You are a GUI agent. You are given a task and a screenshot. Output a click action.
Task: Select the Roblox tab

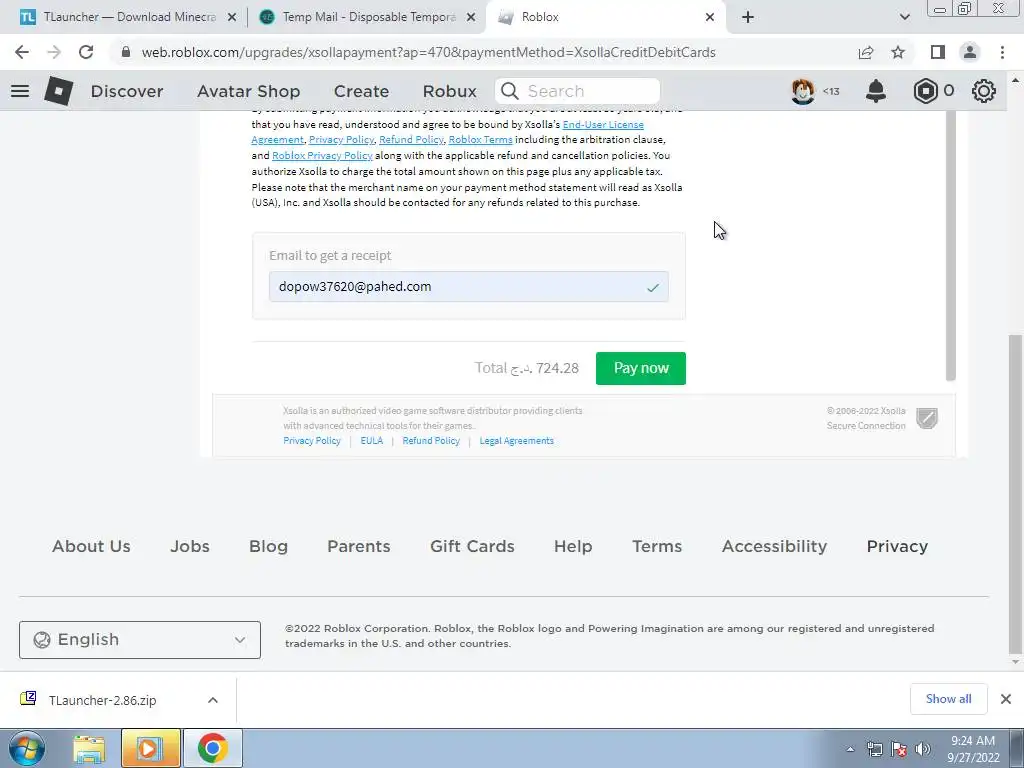[x=604, y=17]
